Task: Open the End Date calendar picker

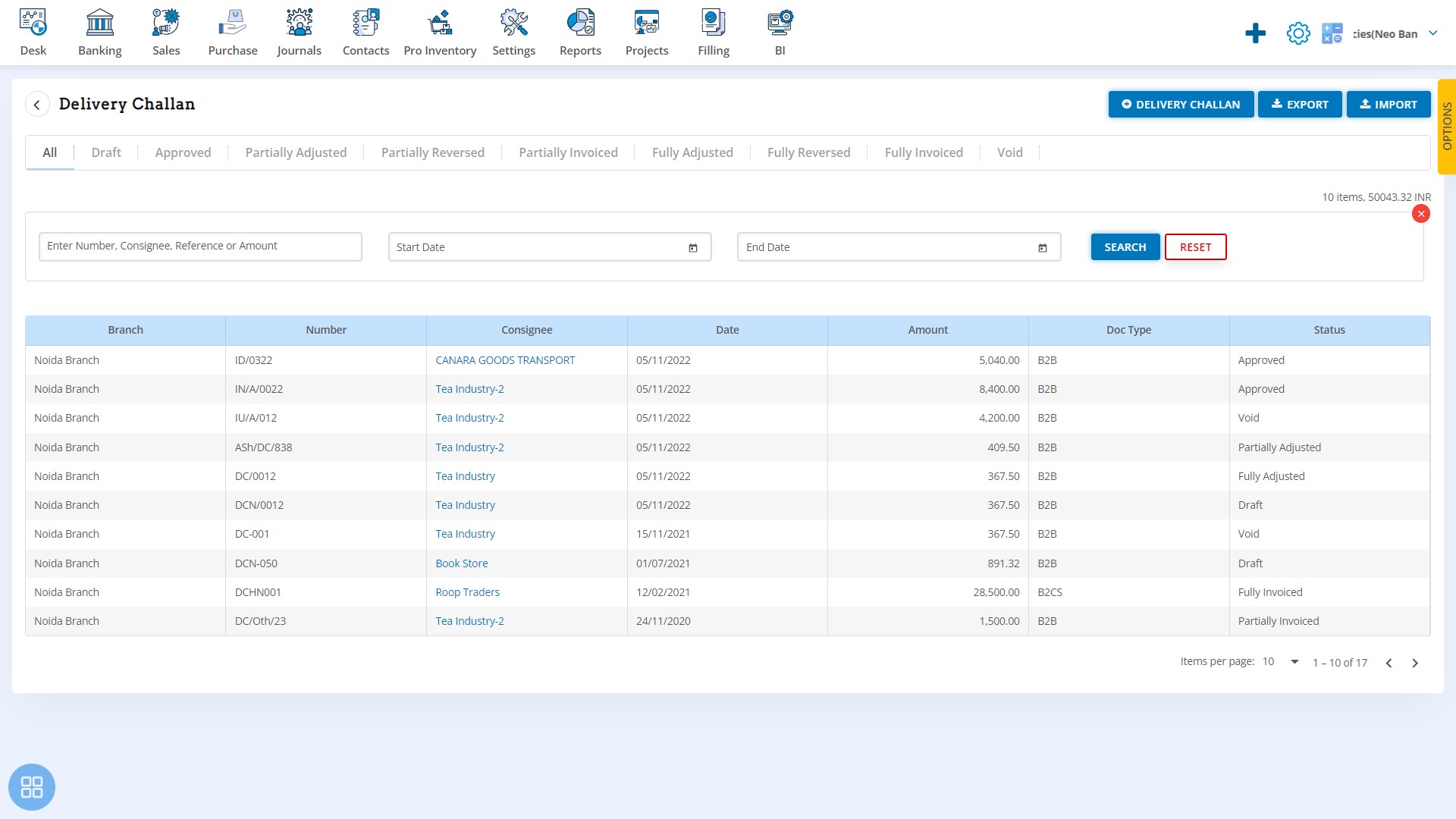Action: point(1043,247)
